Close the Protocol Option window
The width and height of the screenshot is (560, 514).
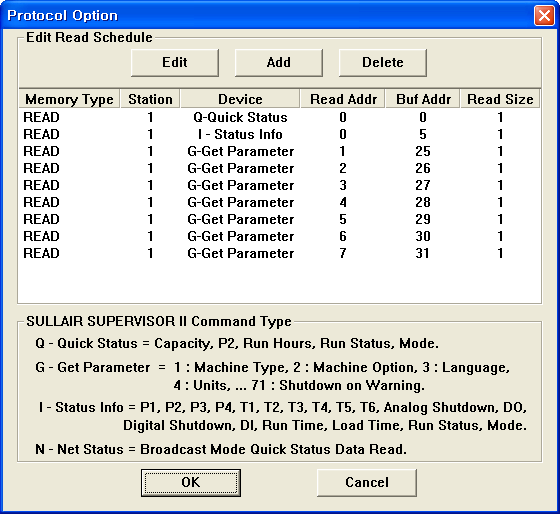pos(544,15)
